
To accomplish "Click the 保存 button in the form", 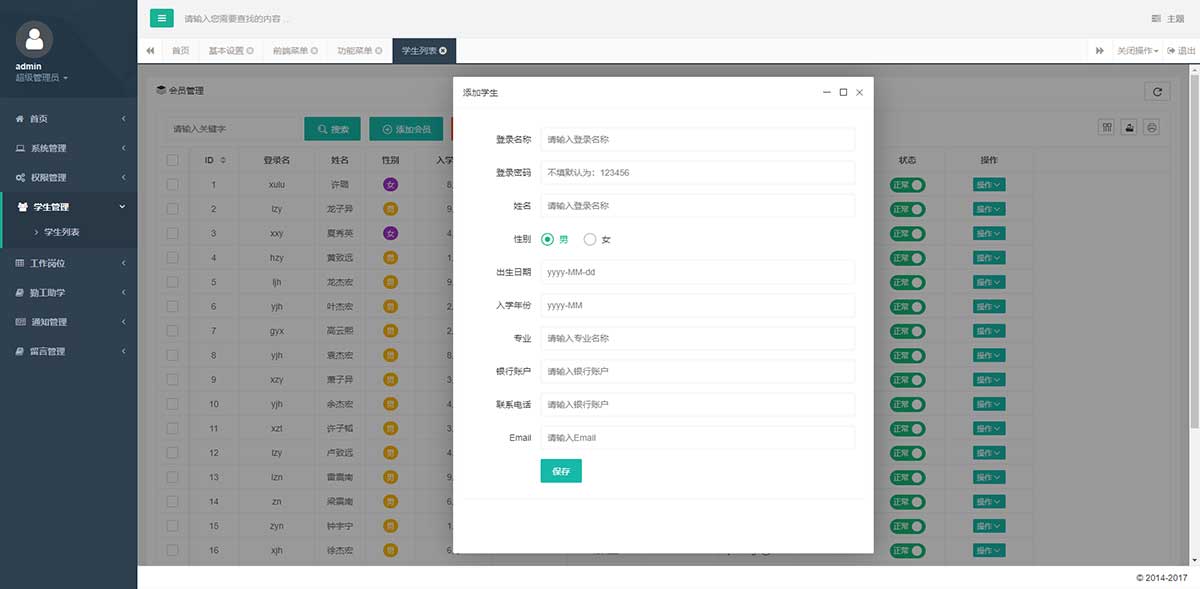I will coord(560,471).
